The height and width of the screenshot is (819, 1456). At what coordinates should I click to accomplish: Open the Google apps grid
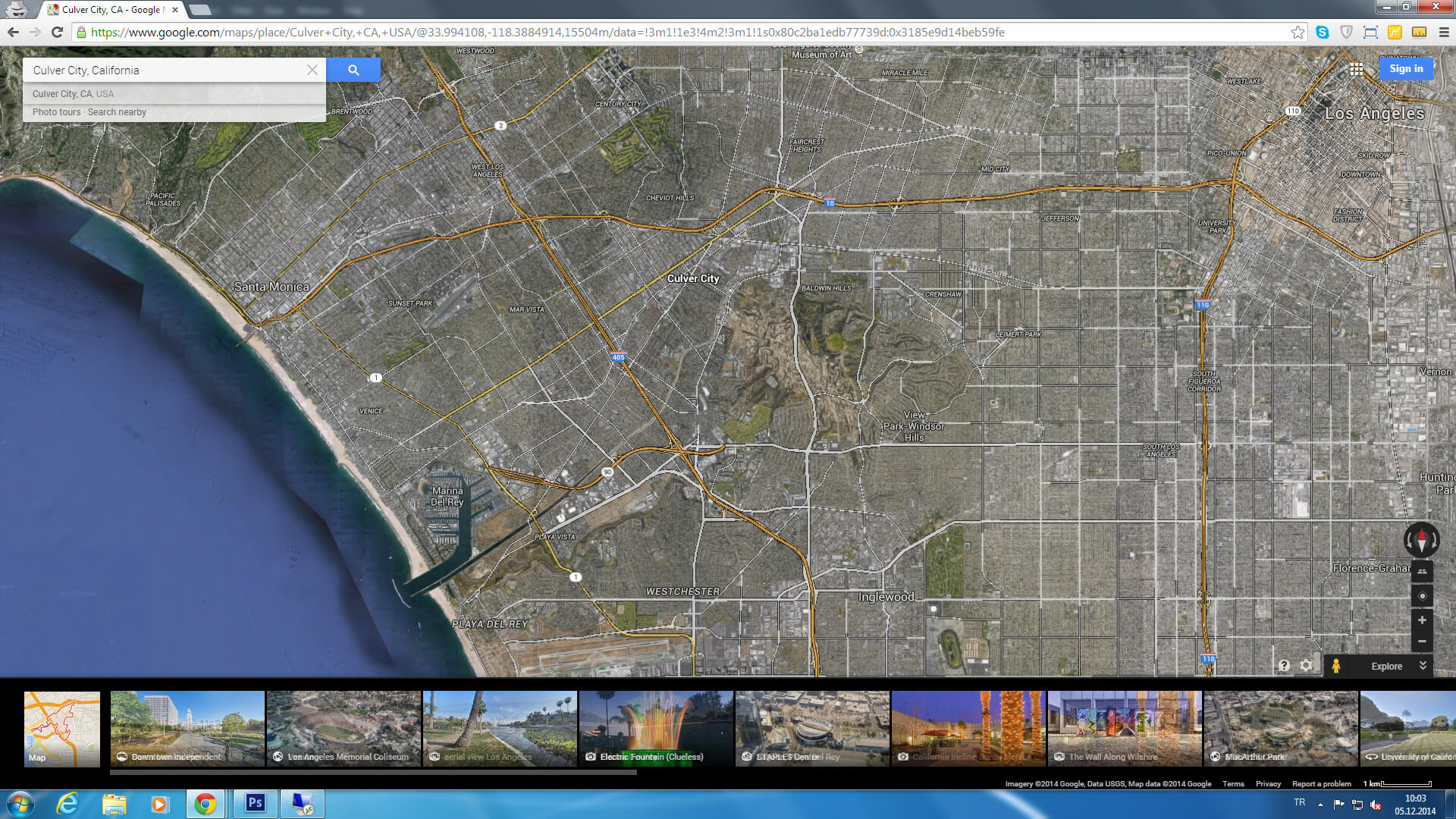tap(1357, 69)
